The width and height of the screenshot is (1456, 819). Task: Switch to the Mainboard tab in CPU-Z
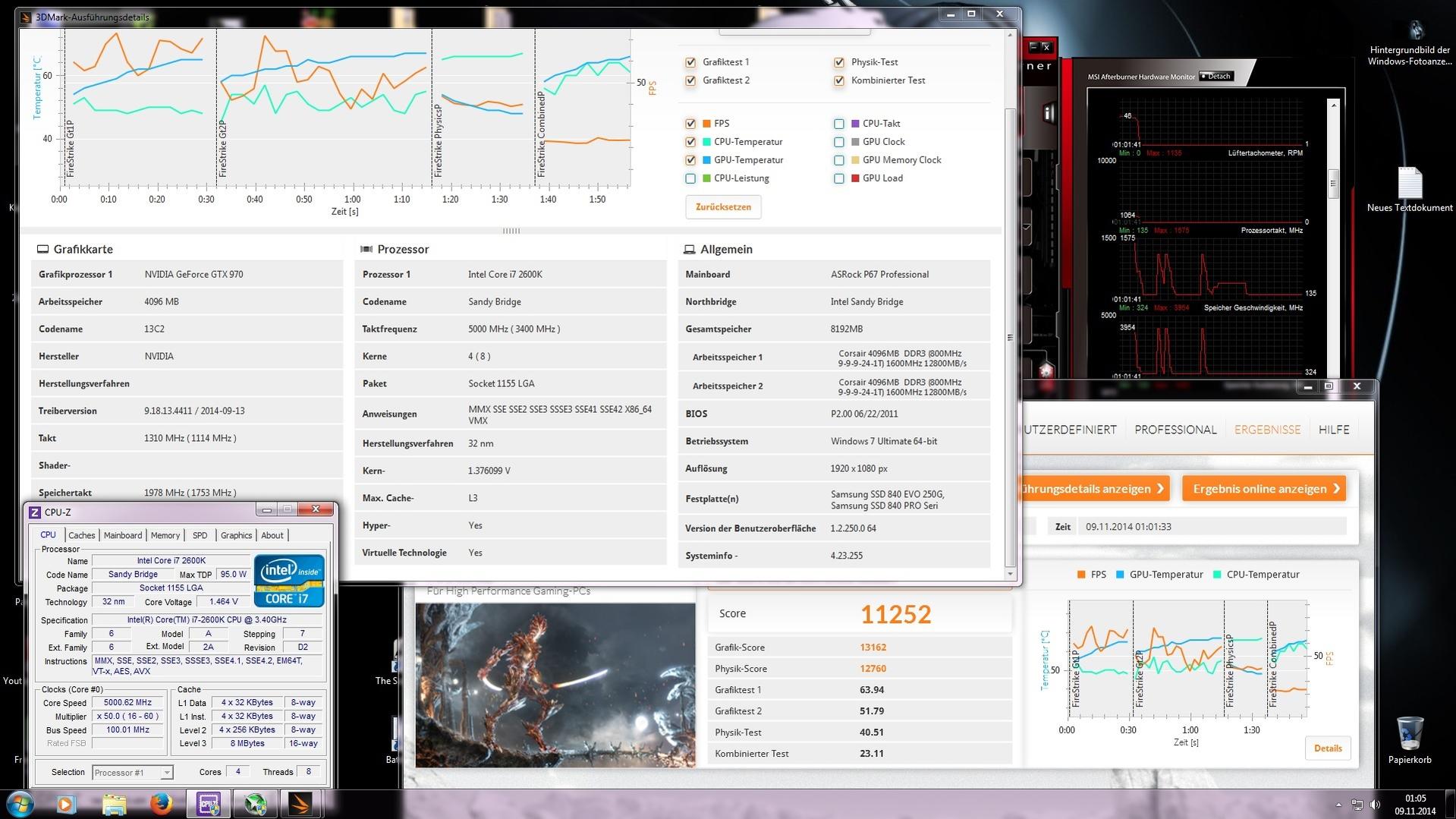click(x=123, y=535)
